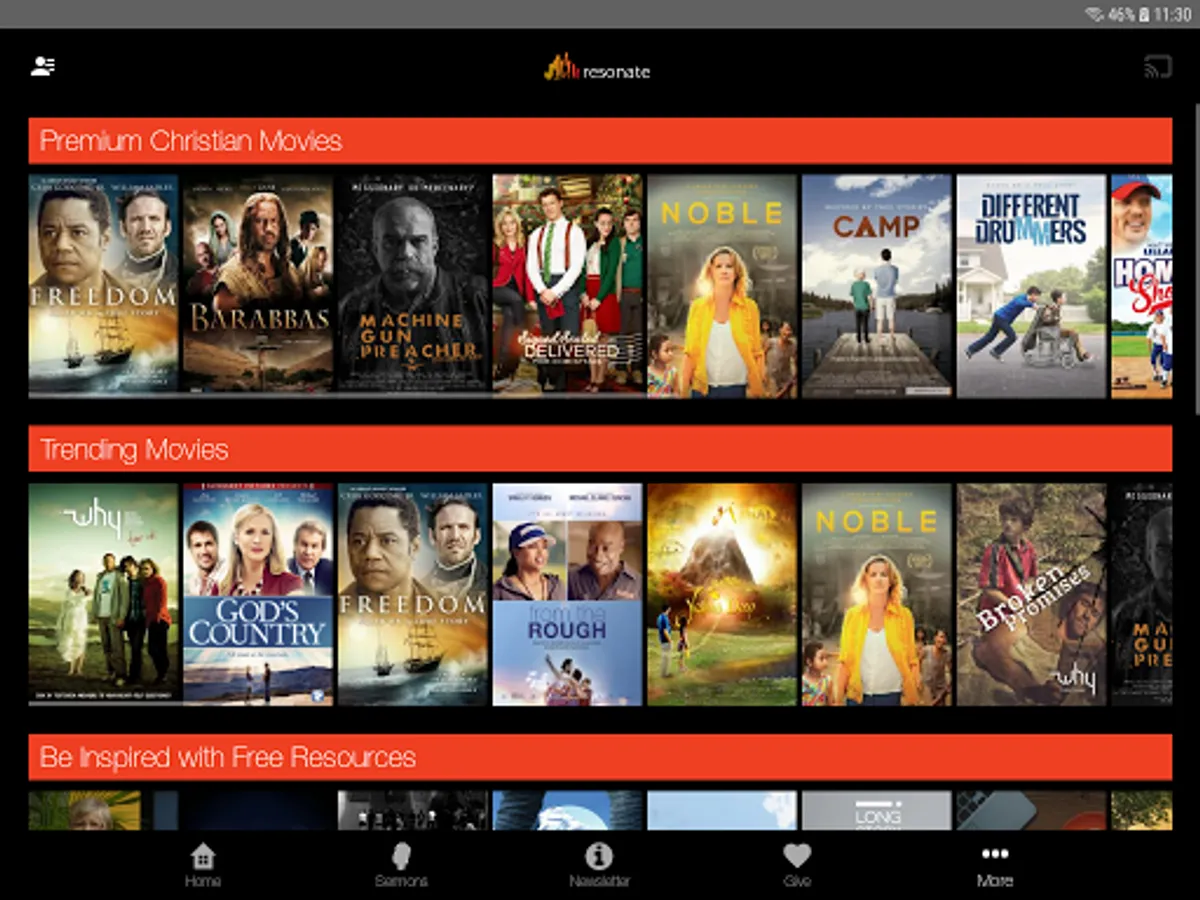Open the God's Country poster
This screenshot has width=1200, height=900.
(258, 594)
